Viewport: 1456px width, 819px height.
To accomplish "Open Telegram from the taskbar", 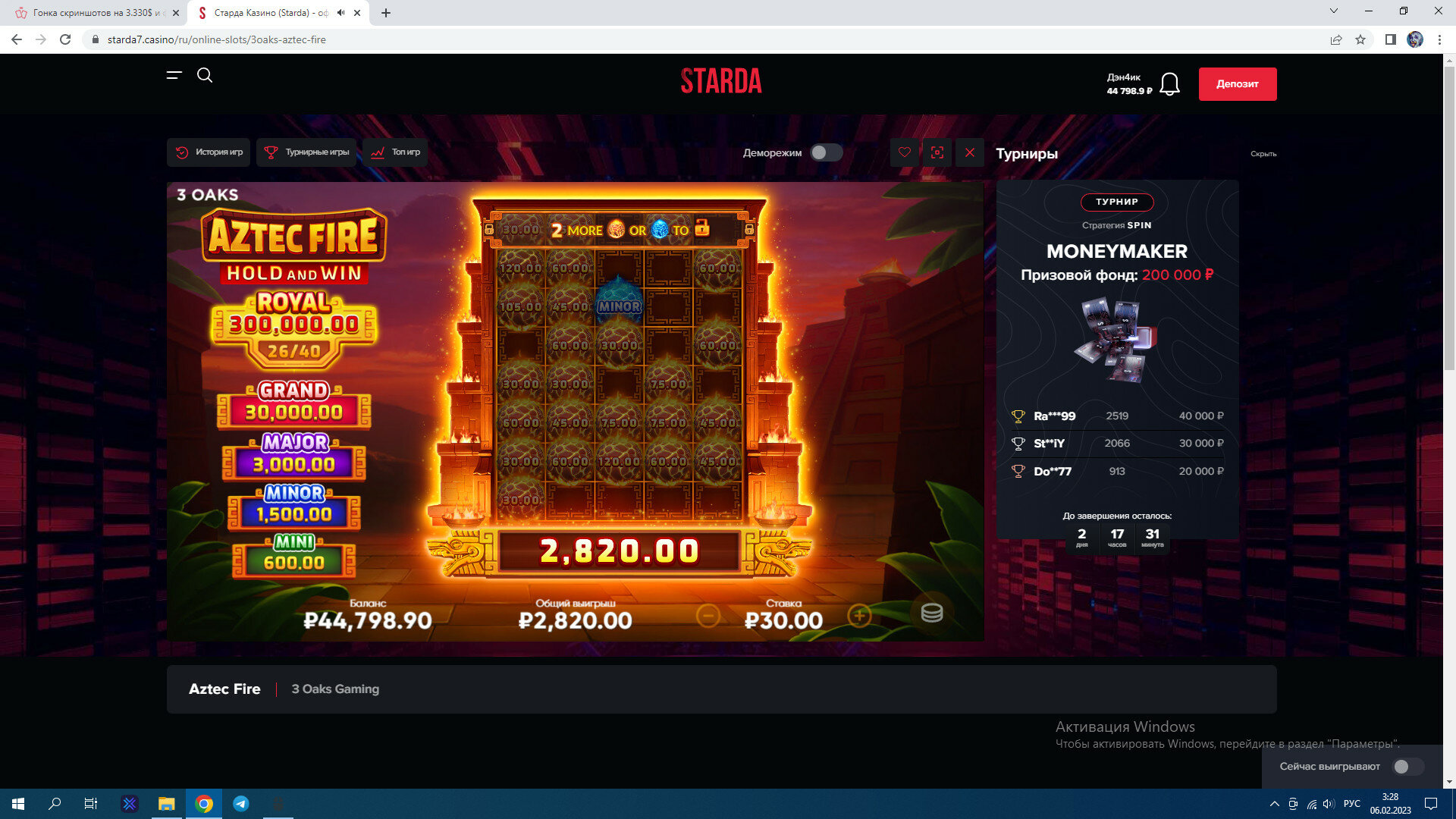I will click(241, 804).
